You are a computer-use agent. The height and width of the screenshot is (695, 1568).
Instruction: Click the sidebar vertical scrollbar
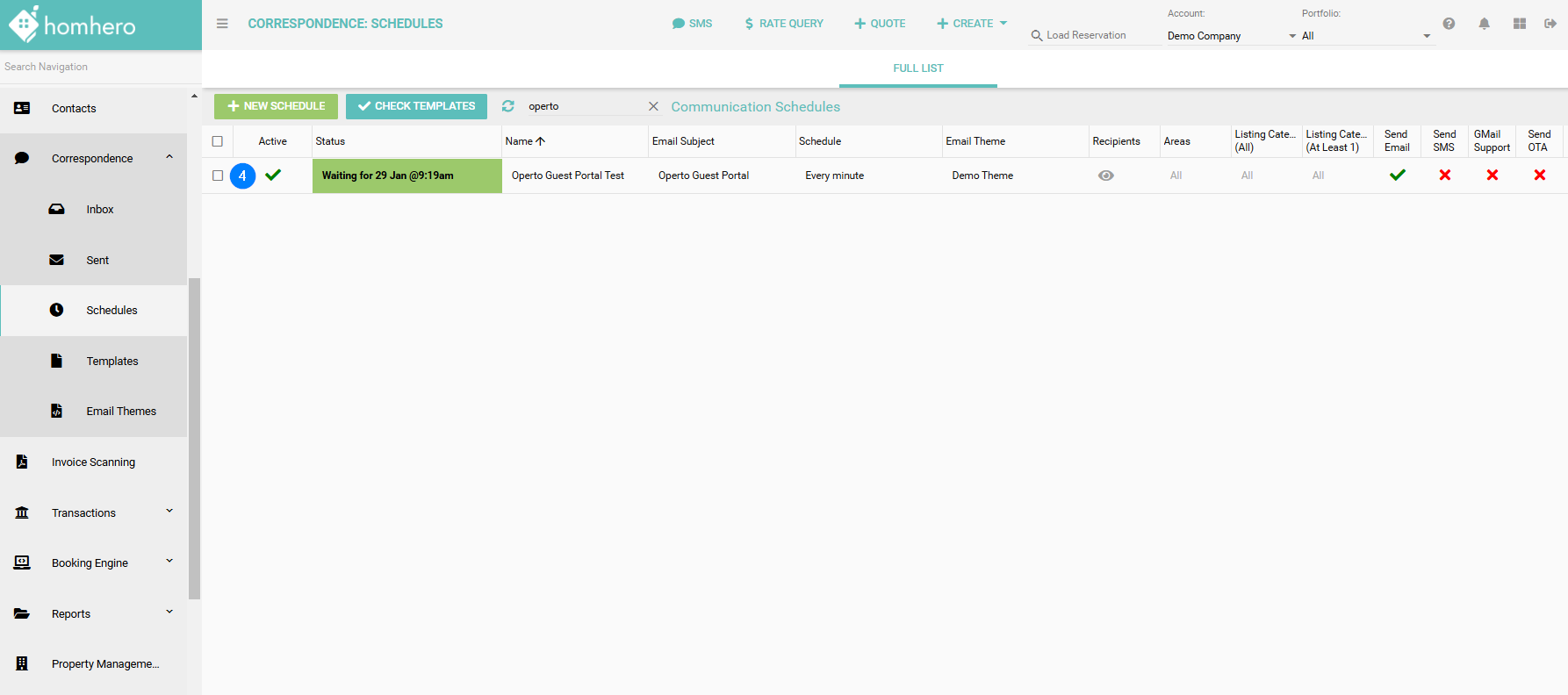pyautogui.click(x=194, y=439)
